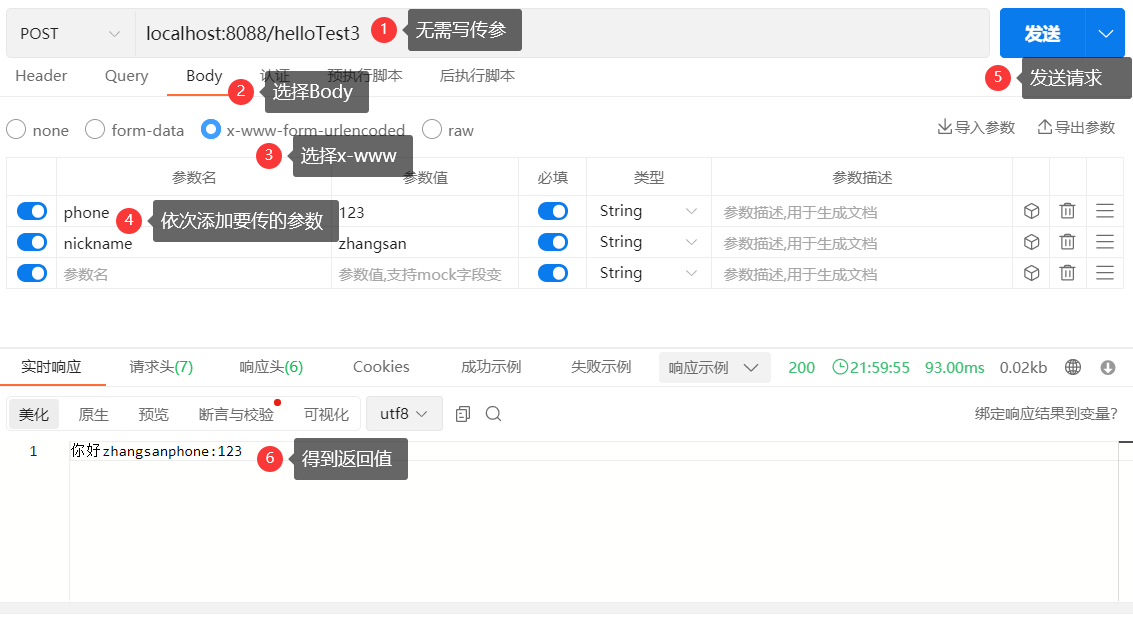Click the 参数描述 field in nickname row
Viewport: 1133px width, 623px height.
pos(861,244)
